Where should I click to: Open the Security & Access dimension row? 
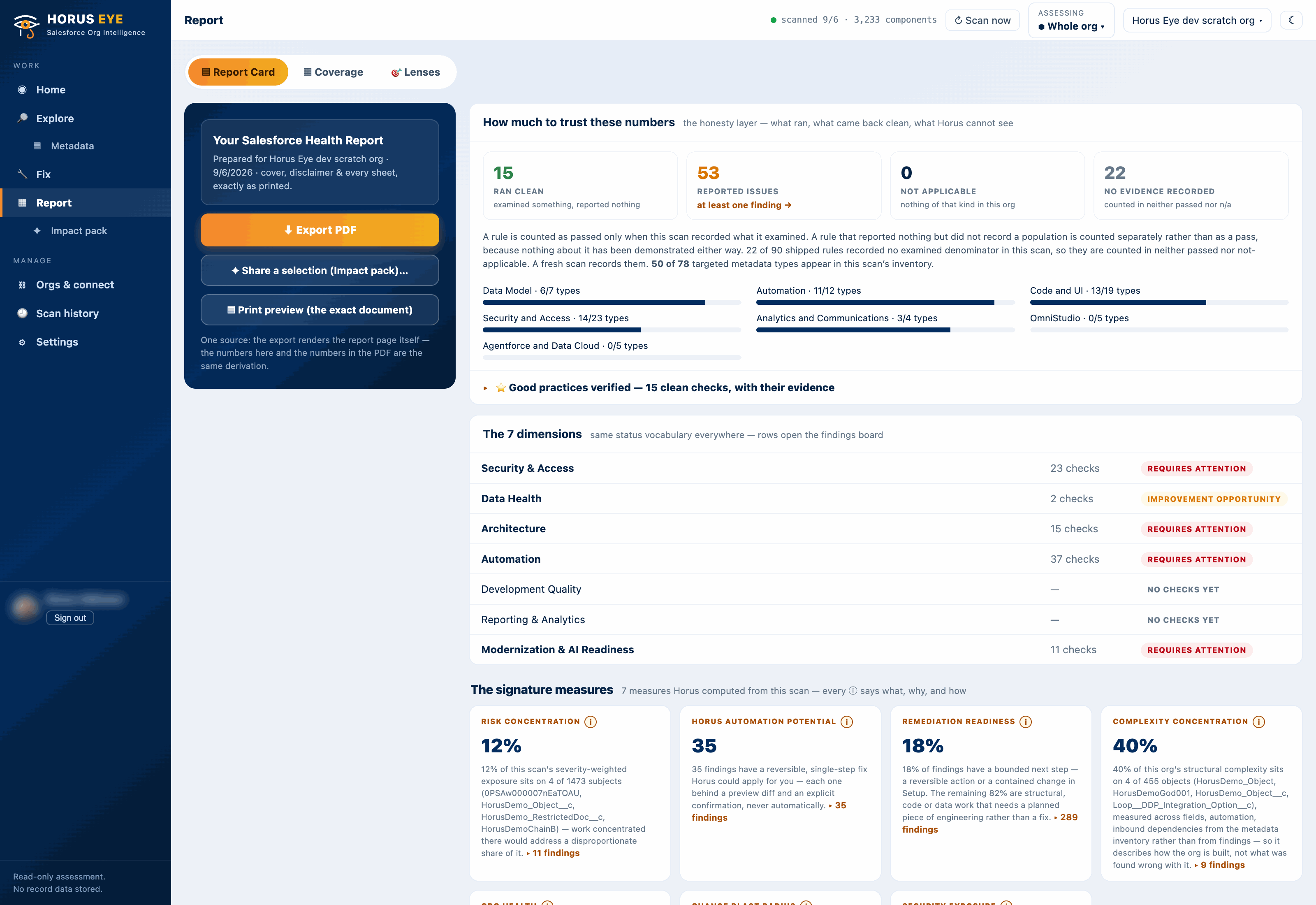(885, 468)
